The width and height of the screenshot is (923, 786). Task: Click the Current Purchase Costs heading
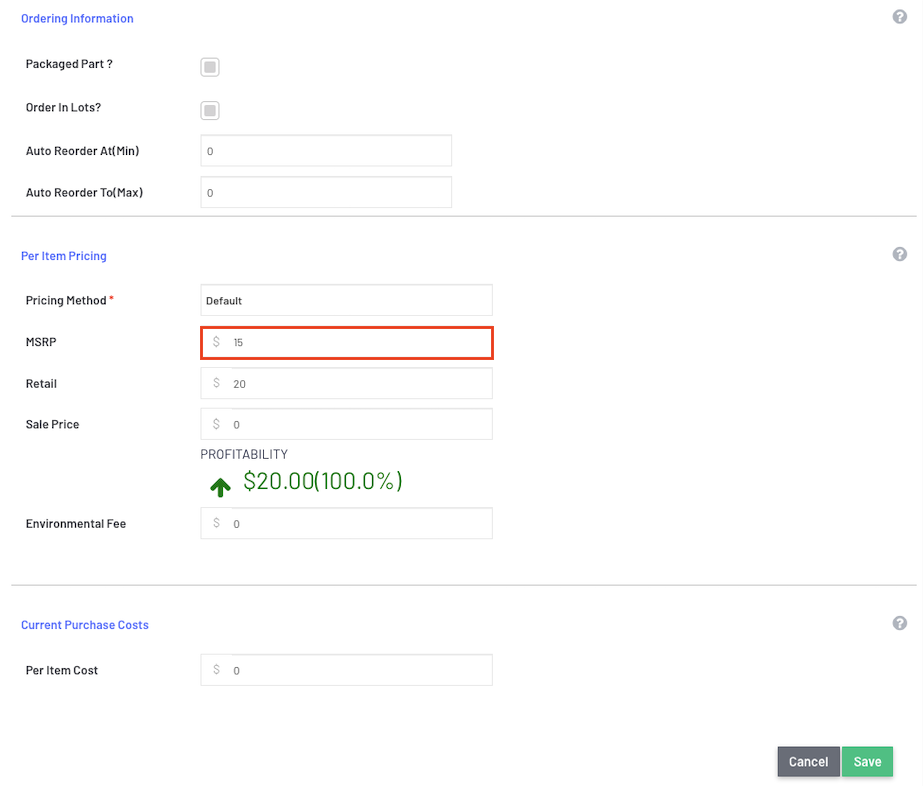click(x=85, y=625)
